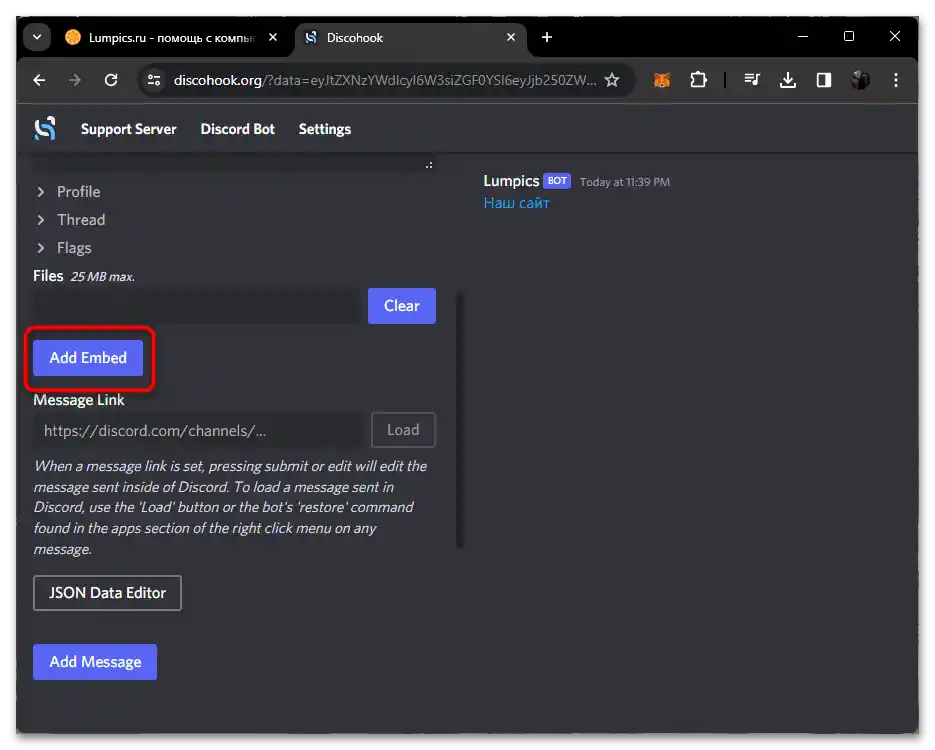Click the Add Embed button
Image resolution: width=935 pixels, height=750 pixels.
pyautogui.click(x=88, y=358)
